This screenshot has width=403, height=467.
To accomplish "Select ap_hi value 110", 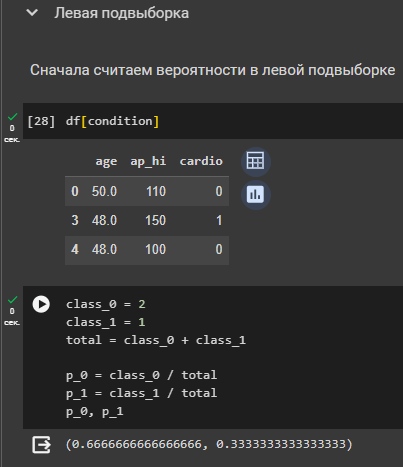I will (156, 191).
